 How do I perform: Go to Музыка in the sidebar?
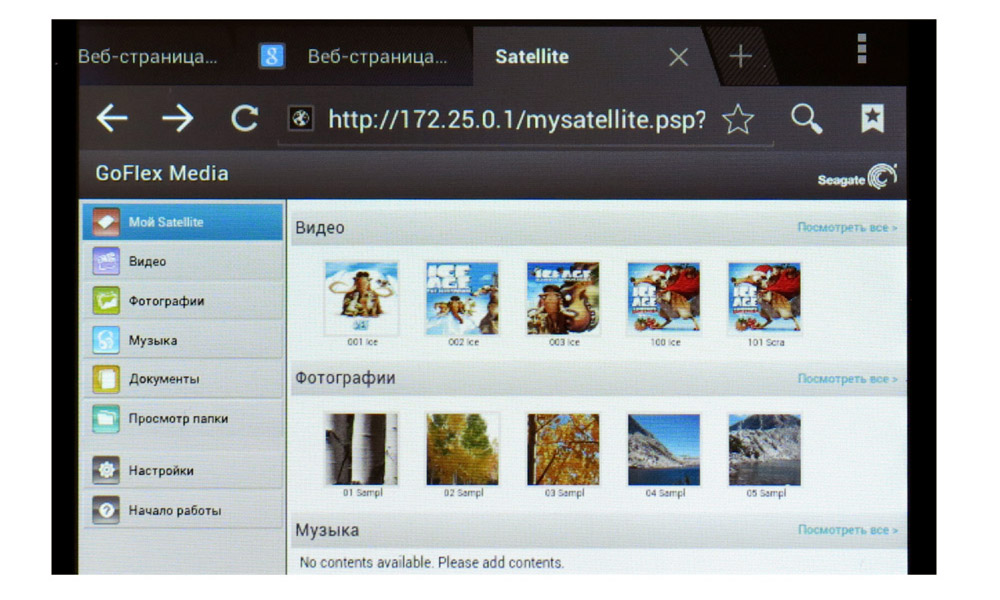182,341
